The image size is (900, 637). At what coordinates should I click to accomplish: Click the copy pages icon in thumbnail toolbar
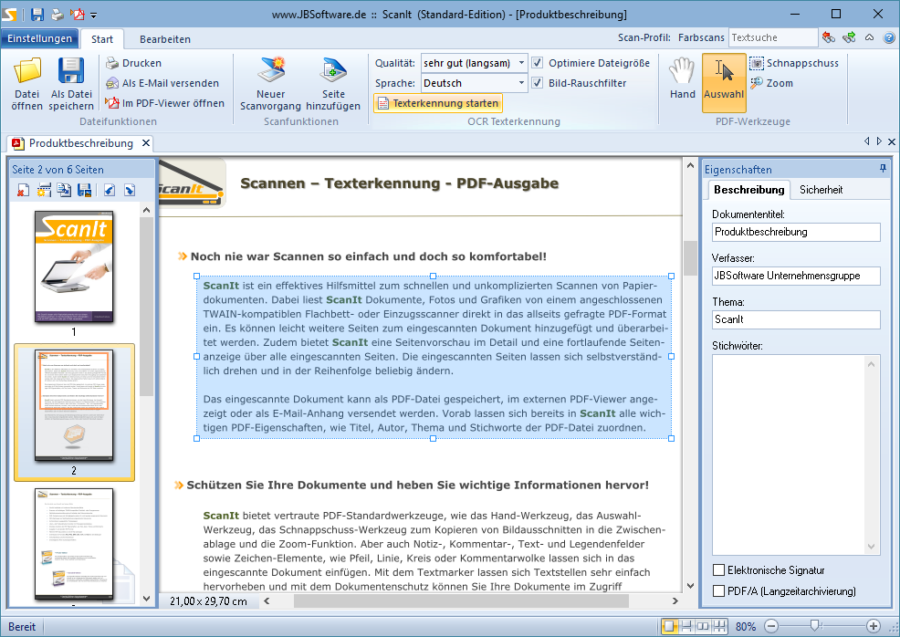(x=64, y=190)
